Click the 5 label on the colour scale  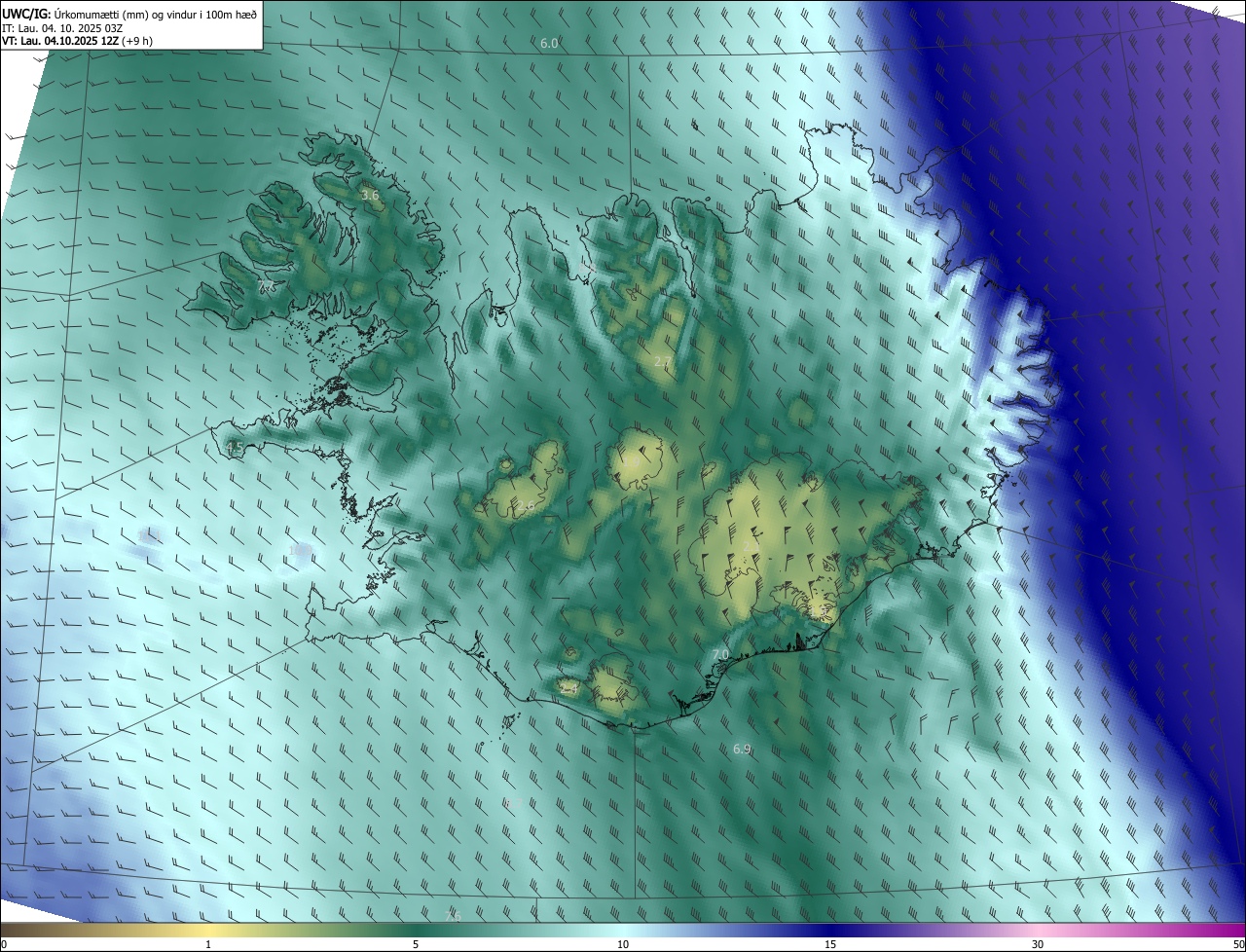coord(416,944)
